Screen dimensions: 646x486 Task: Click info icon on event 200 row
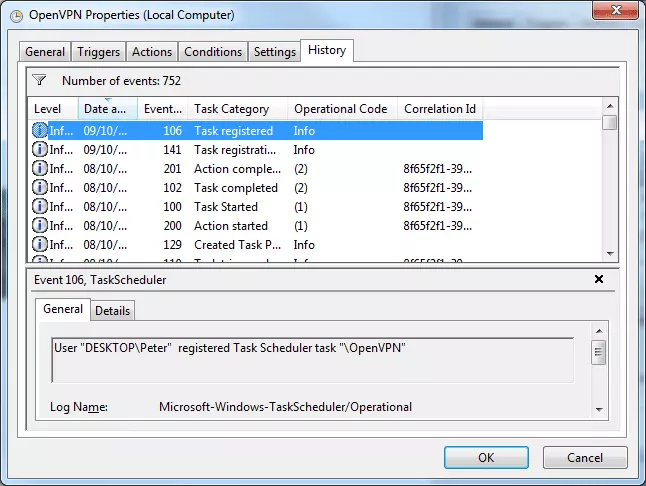click(x=40, y=225)
